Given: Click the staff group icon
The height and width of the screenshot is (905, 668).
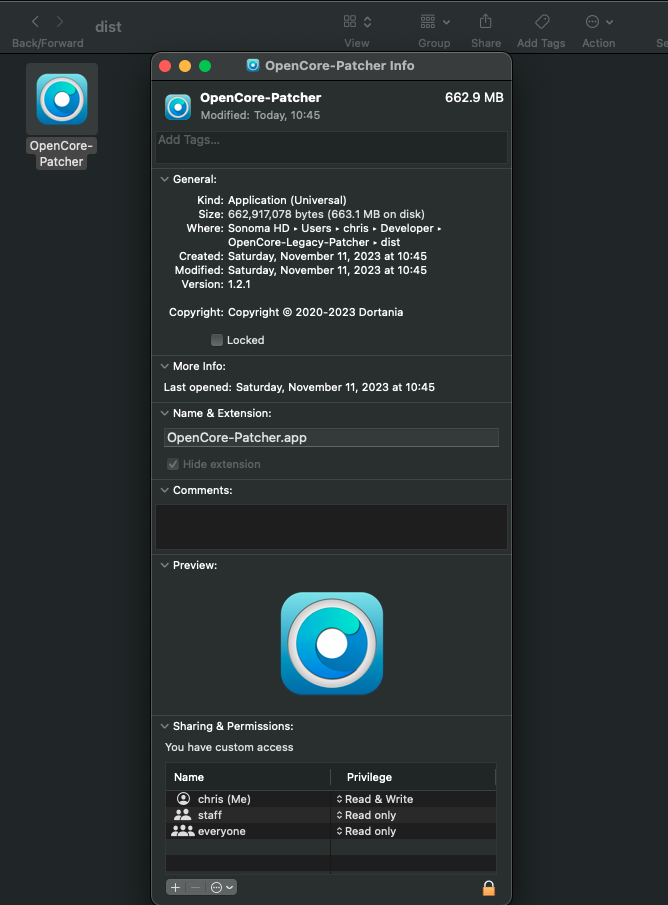Looking at the screenshot, I should [182, 815].
